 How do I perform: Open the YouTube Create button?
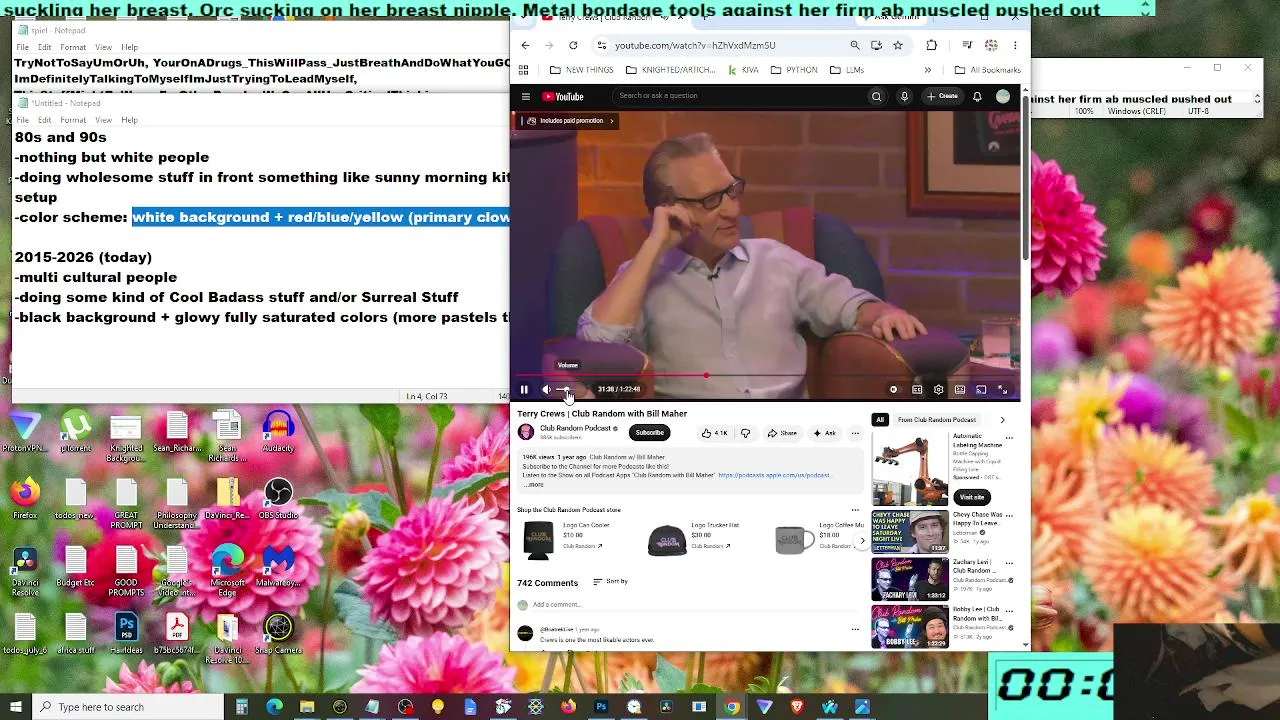click(x=942, y=96)
